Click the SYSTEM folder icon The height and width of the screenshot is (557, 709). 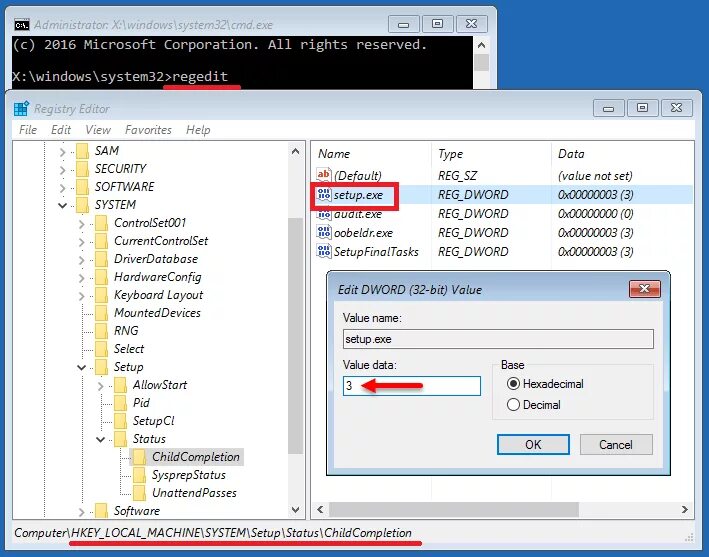click(83, 205)
